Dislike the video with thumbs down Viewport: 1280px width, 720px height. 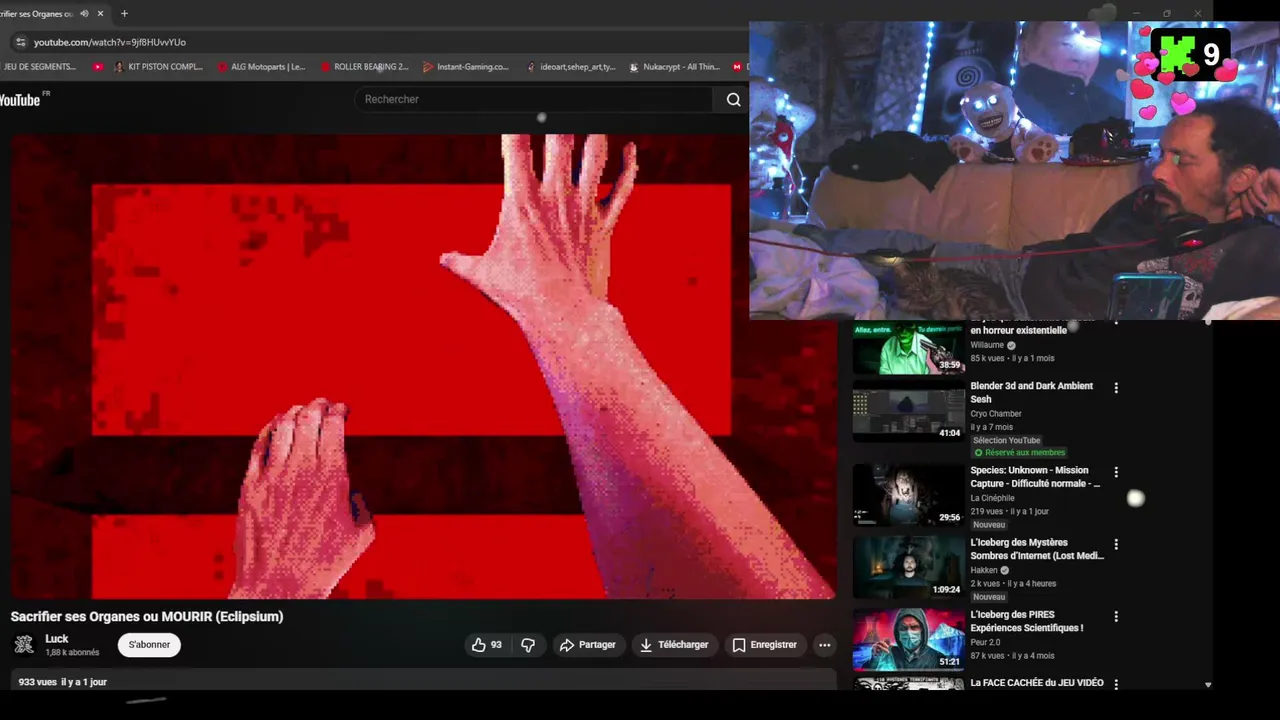528,645
